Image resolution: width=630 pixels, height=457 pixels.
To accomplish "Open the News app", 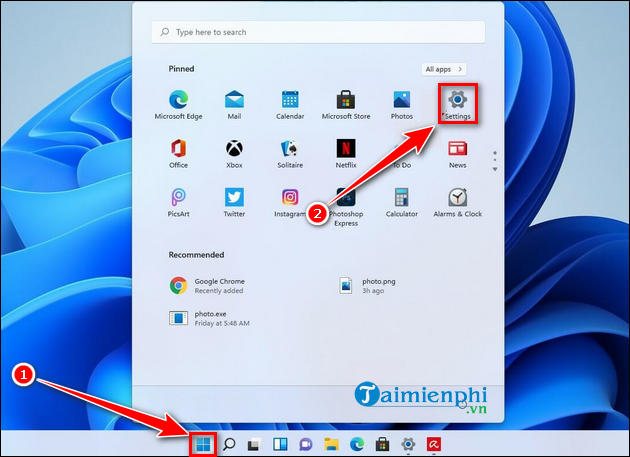I will 457,154.
